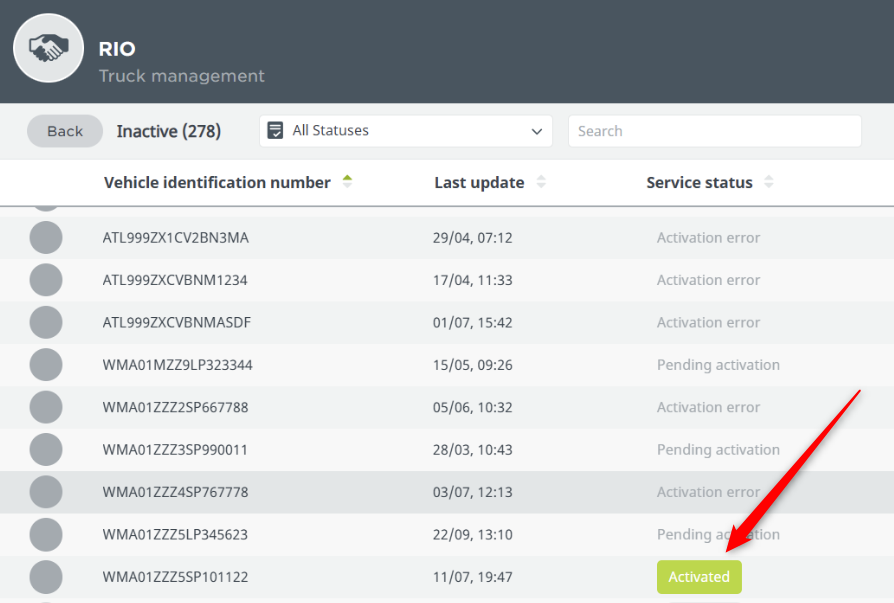Open the All Statuses dropdown
Screen dimensions: 894x603
(x=405, y=131)
